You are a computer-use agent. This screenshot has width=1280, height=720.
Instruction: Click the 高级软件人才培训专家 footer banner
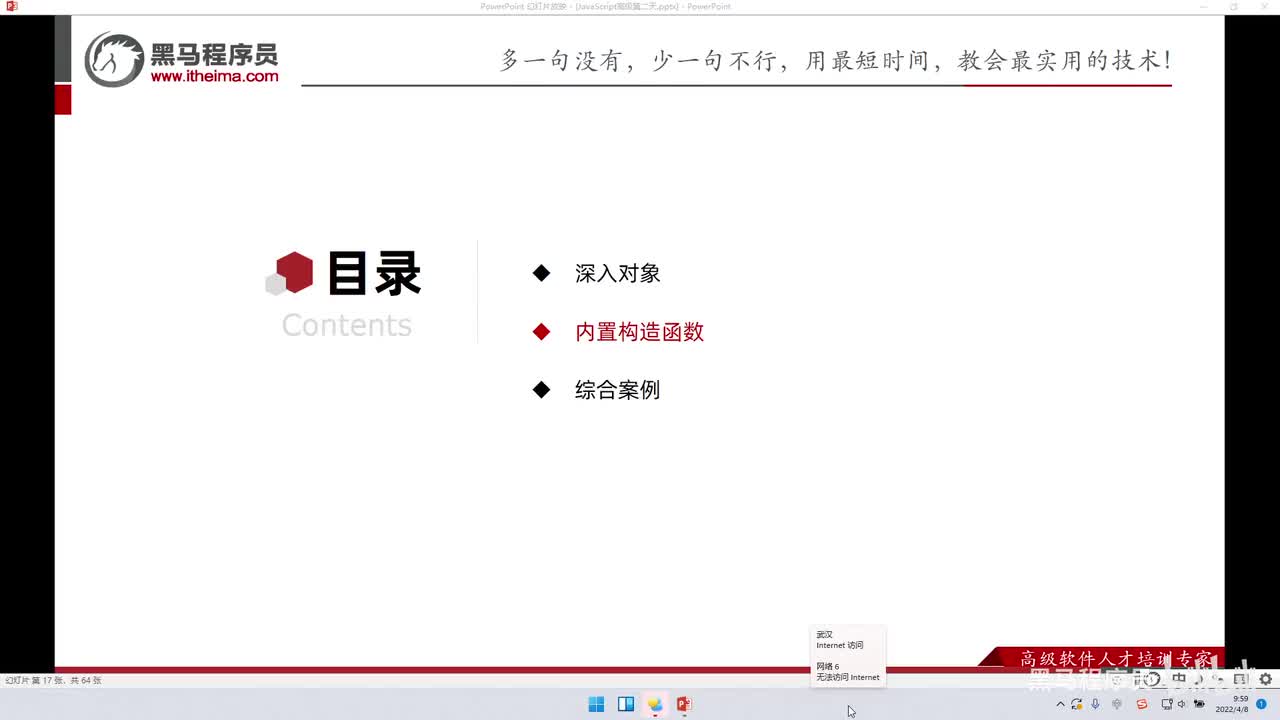pyautogui.click(x=1115, y=658)
